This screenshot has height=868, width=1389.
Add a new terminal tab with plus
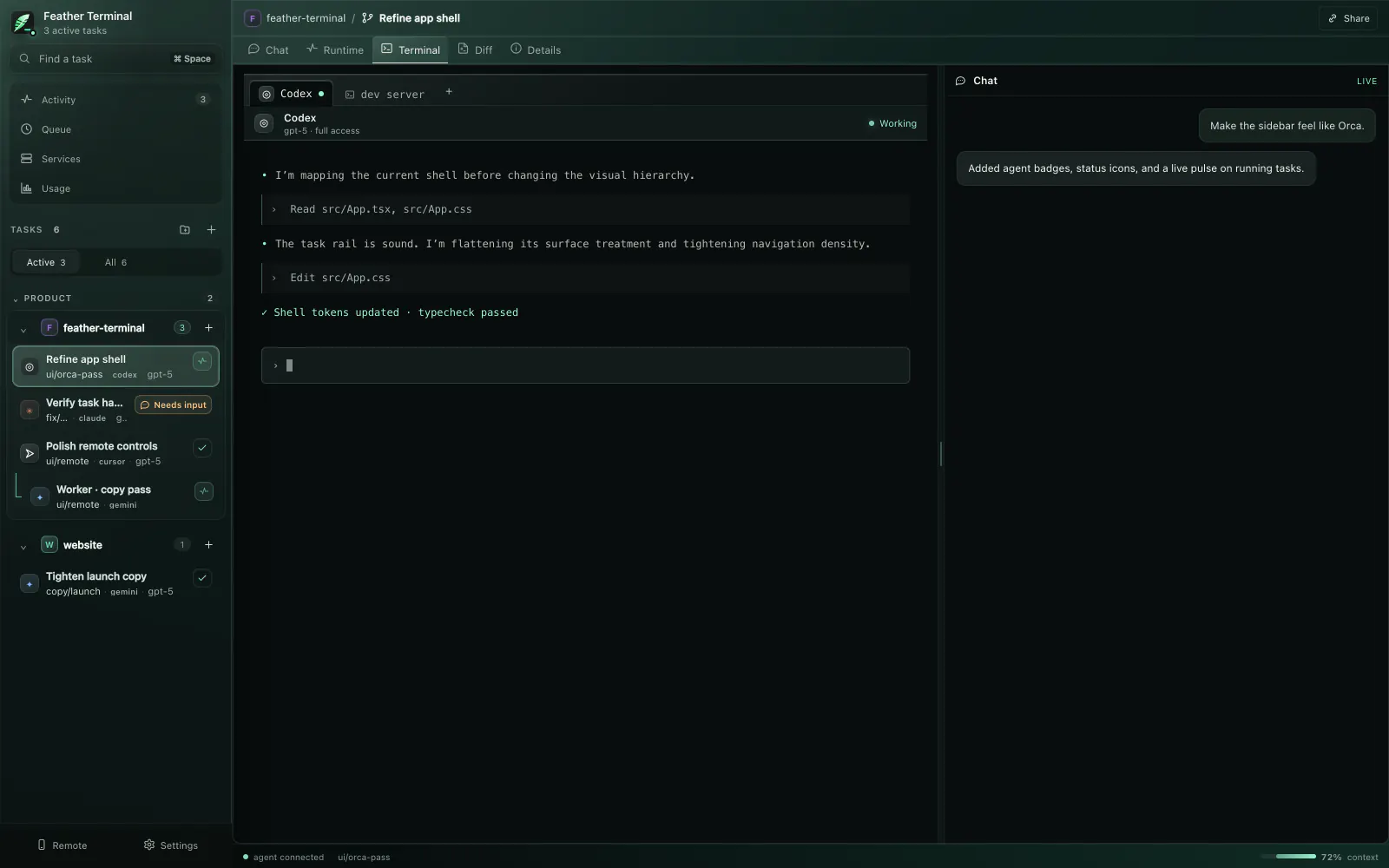pyautogui.click(x=449, y=92)
